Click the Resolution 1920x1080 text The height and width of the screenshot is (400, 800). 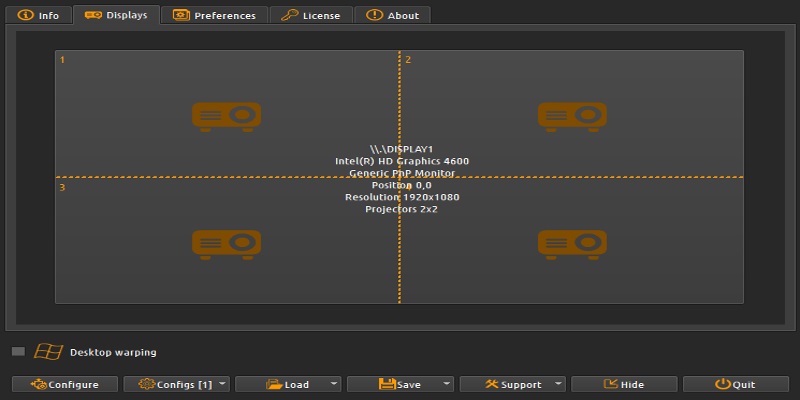tap(402, 197)
